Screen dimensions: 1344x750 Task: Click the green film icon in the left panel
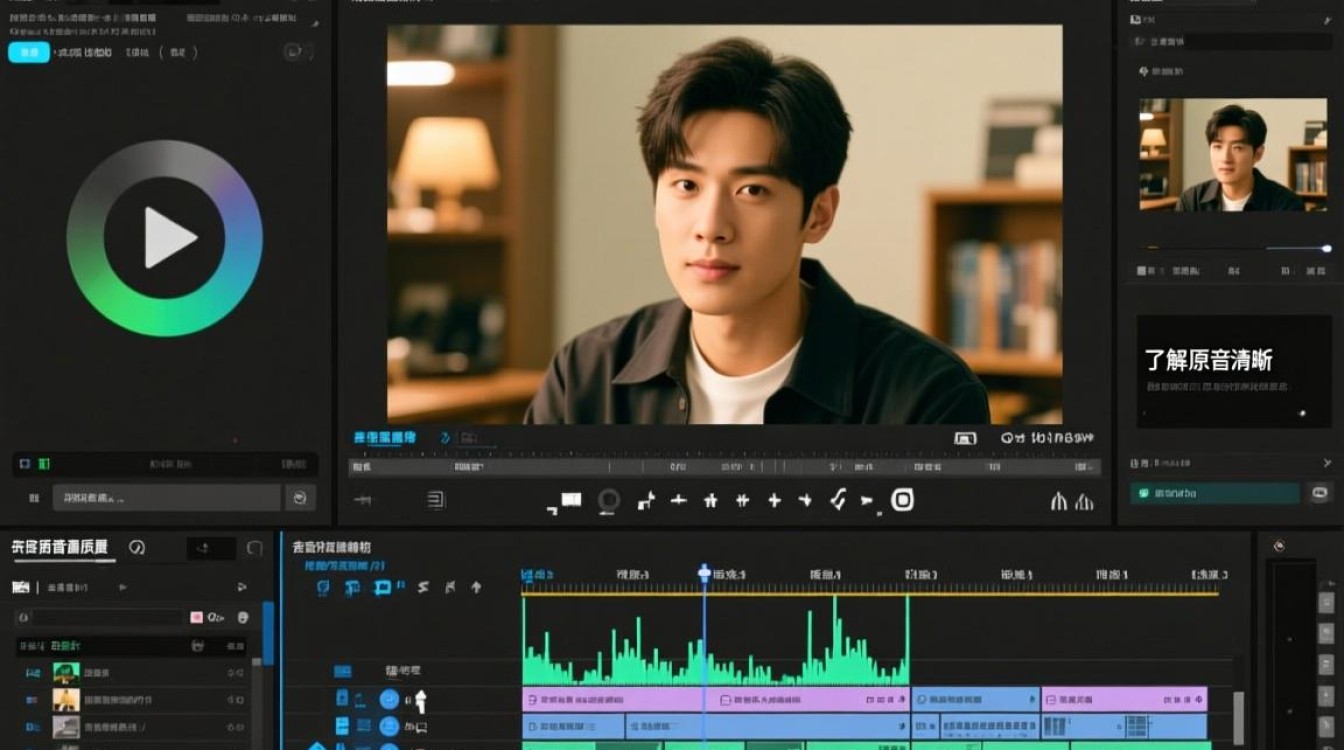44,464
